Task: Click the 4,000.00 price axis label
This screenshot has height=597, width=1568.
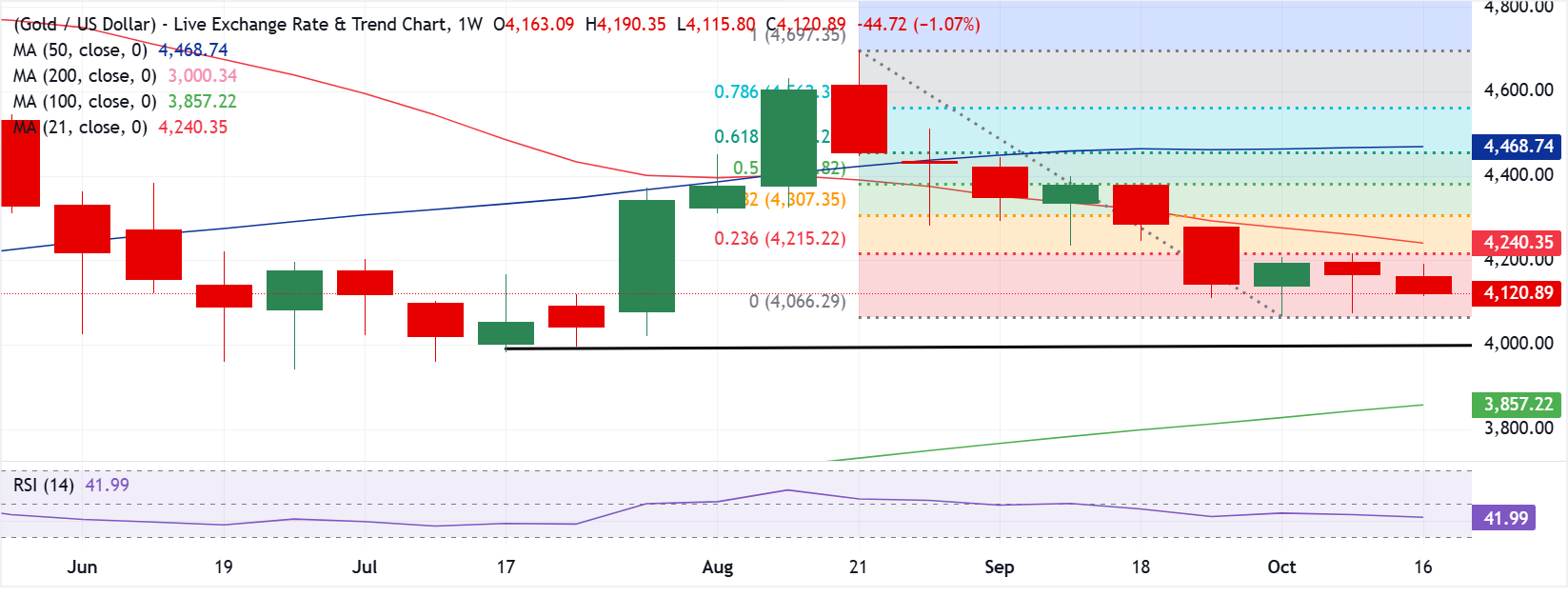Action: [1518, 344]
